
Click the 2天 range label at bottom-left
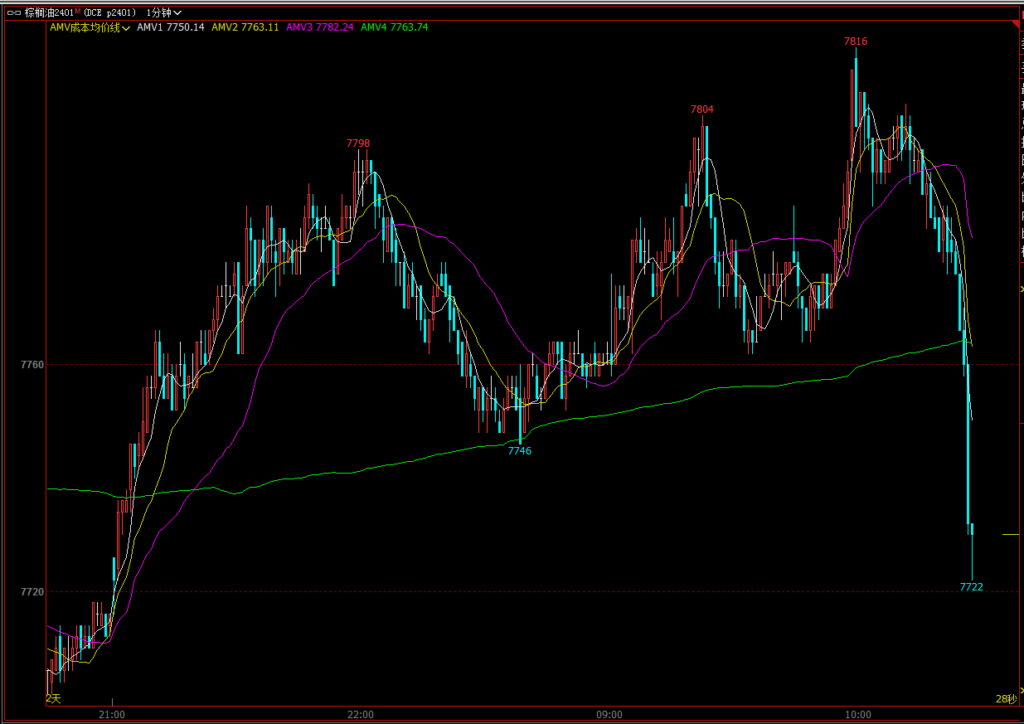[53, 697]
